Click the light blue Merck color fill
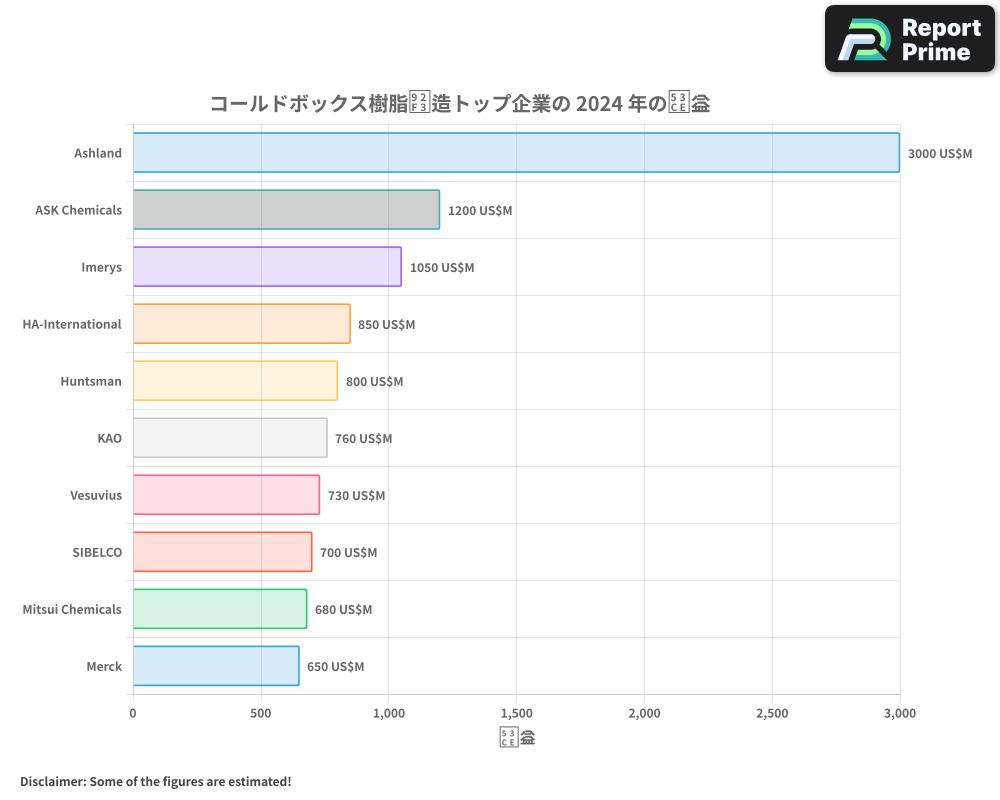The image size is (1000, 800). (x=214, y=666)
